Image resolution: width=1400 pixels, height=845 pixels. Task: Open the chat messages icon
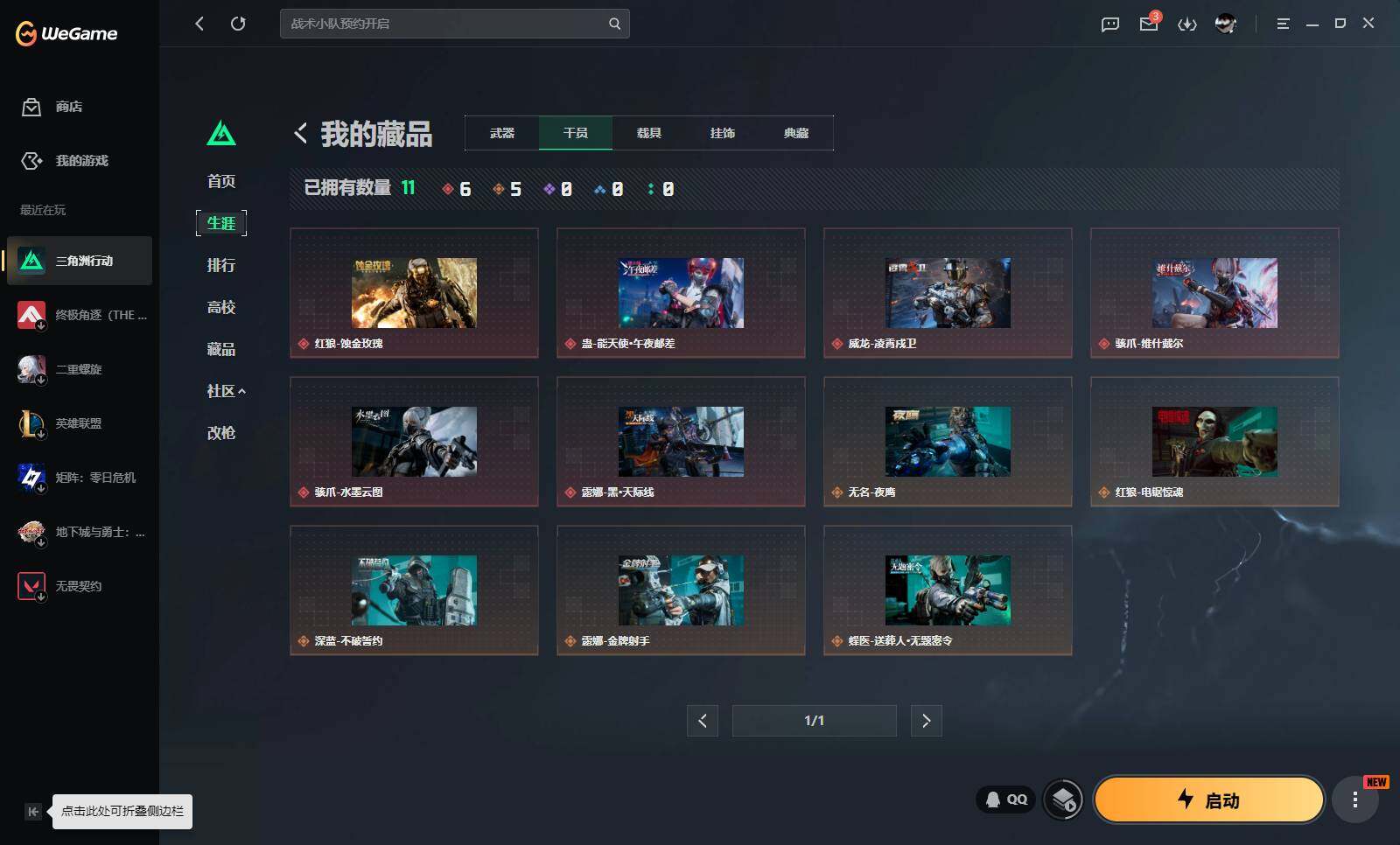(1110, 24)
